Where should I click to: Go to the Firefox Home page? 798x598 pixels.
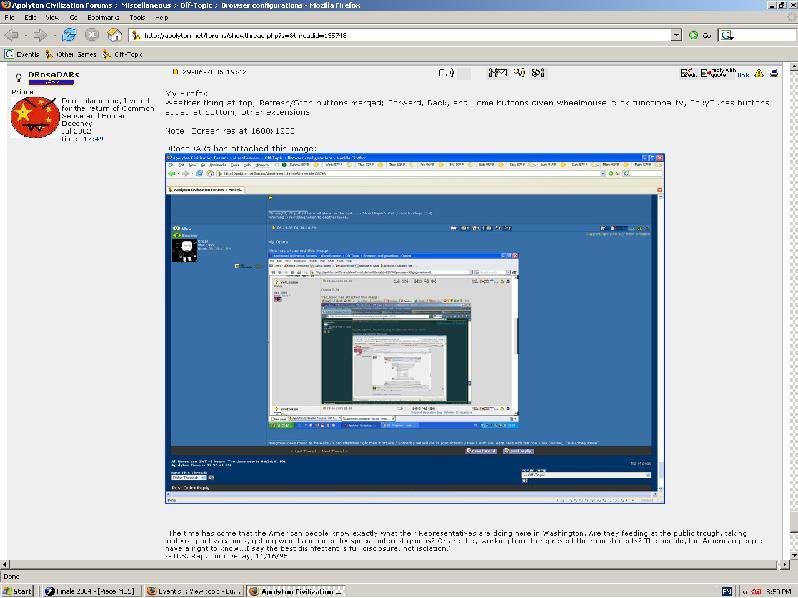pyautogui.click(x=115, y=35)
